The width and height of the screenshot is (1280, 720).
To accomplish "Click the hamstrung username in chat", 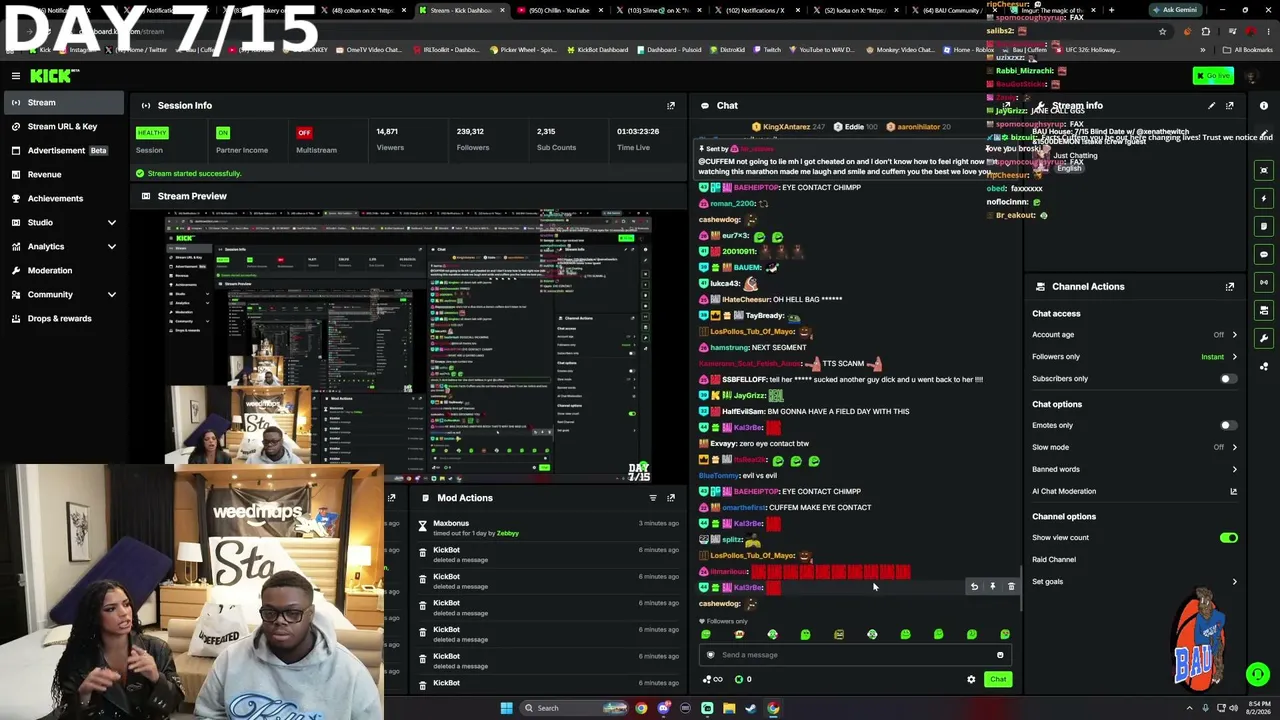I will click(x=730, y=347).
